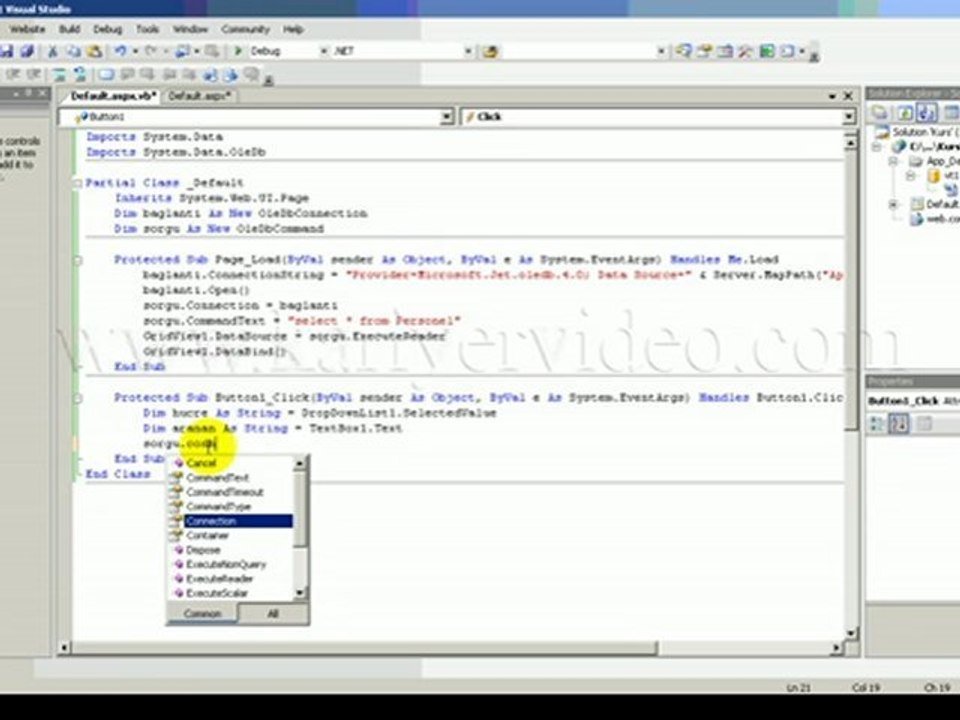Toggle a bookmark on current line
960x720 pixels.
pos(106,75)
